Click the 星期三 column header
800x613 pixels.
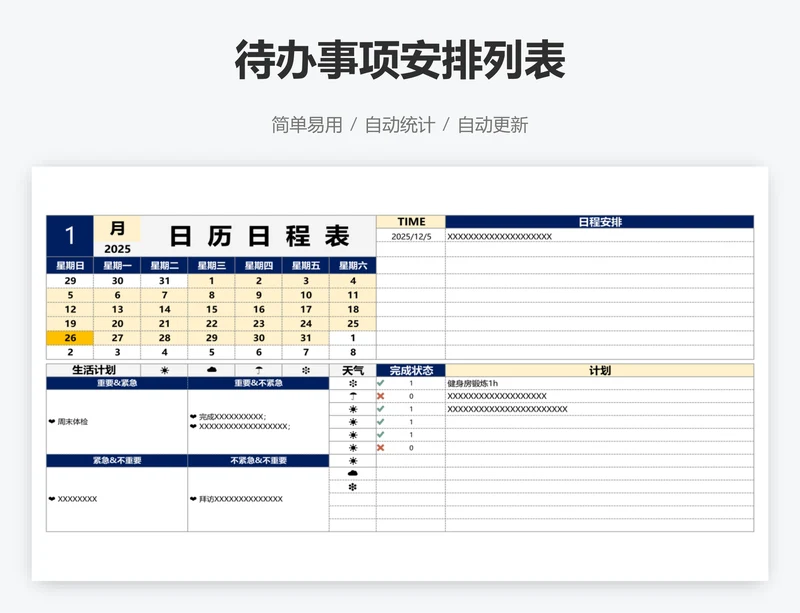pyautogui.click(x=211, y=265)
